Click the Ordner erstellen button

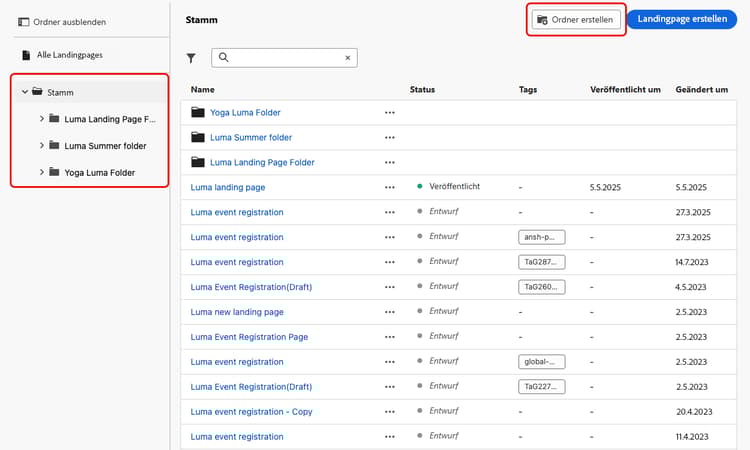tap(576, 20)
